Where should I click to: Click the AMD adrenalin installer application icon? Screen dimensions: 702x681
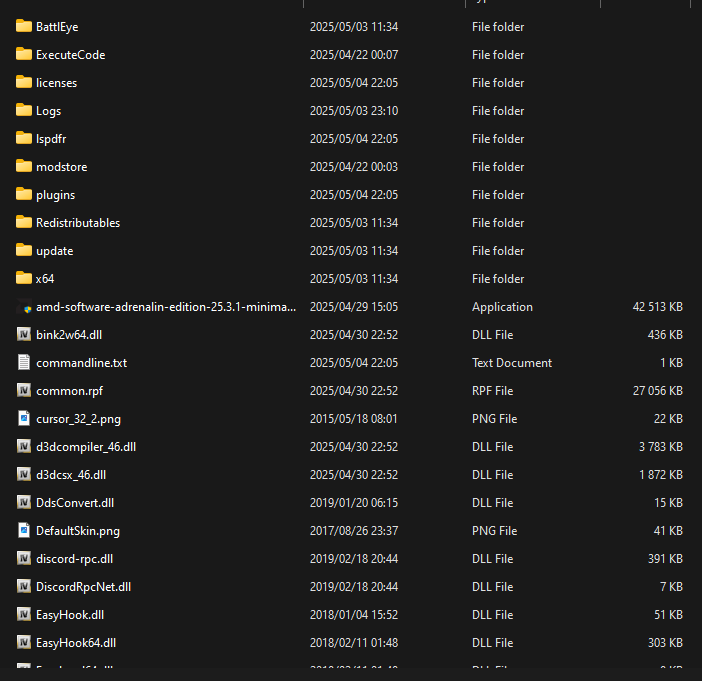coord(24,307)
